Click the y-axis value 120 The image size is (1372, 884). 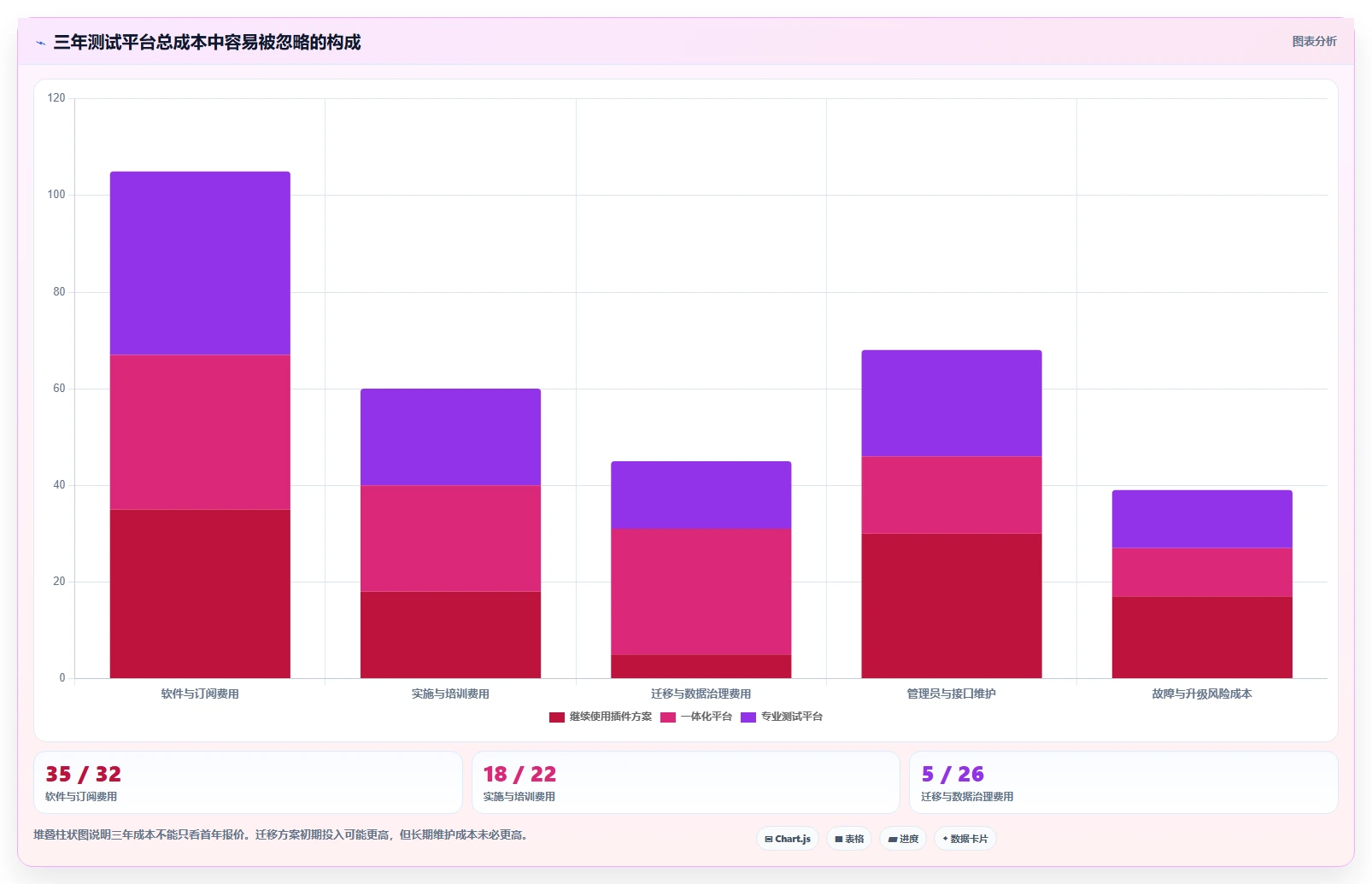pyautogui.click(x=56, y=98)
